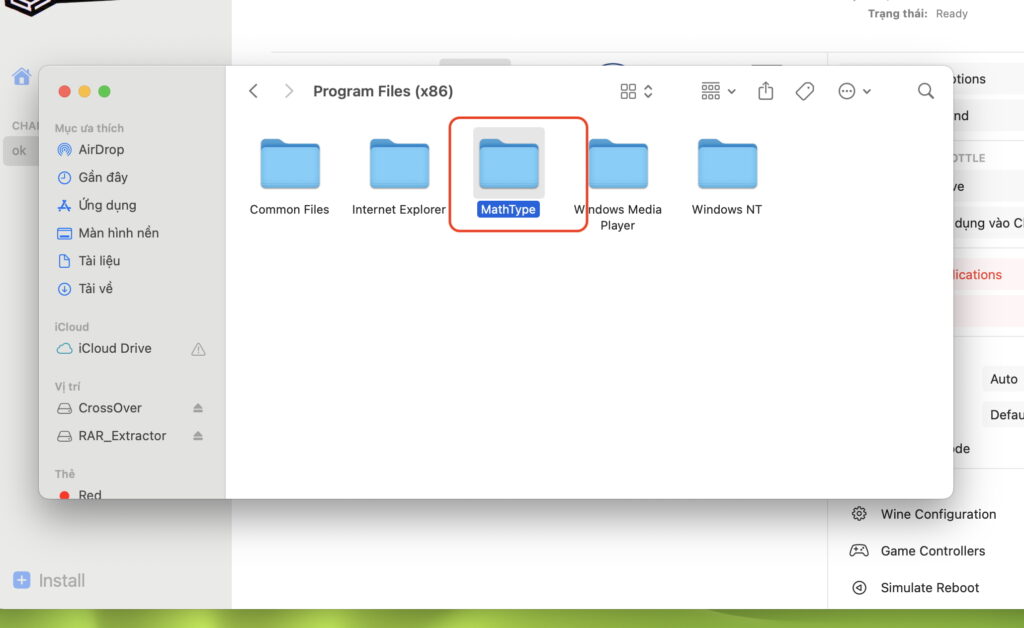Open the Windows Media Player folder

[x=617, y=165]
